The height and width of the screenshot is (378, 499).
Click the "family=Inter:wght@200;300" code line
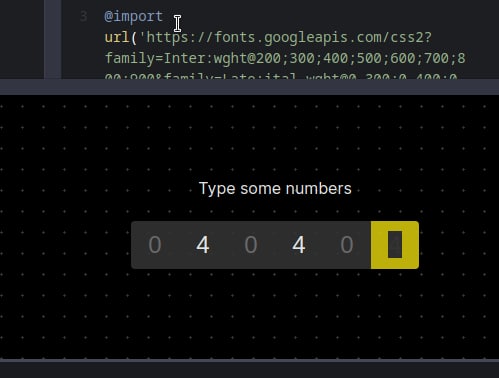(285, 58)
